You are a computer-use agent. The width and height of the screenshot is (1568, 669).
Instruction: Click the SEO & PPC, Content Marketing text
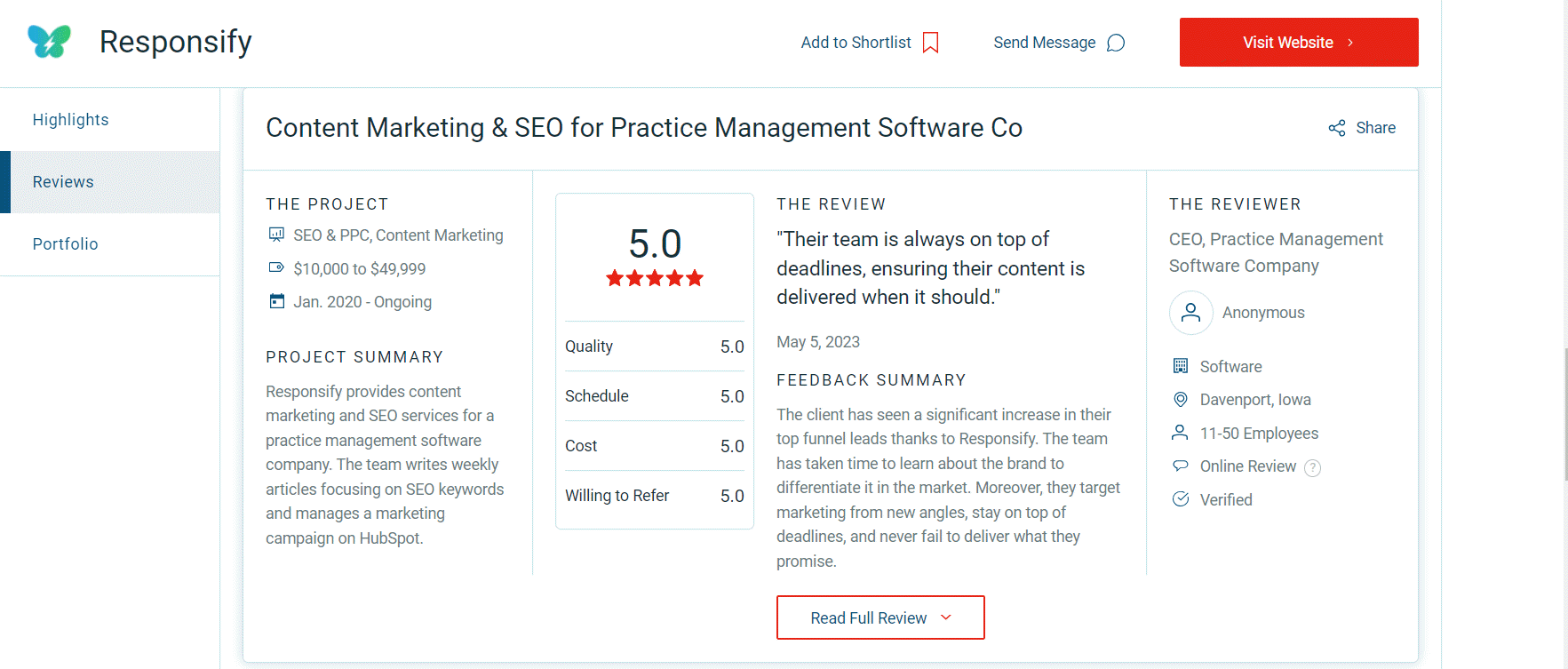click(x=398, y=235)
